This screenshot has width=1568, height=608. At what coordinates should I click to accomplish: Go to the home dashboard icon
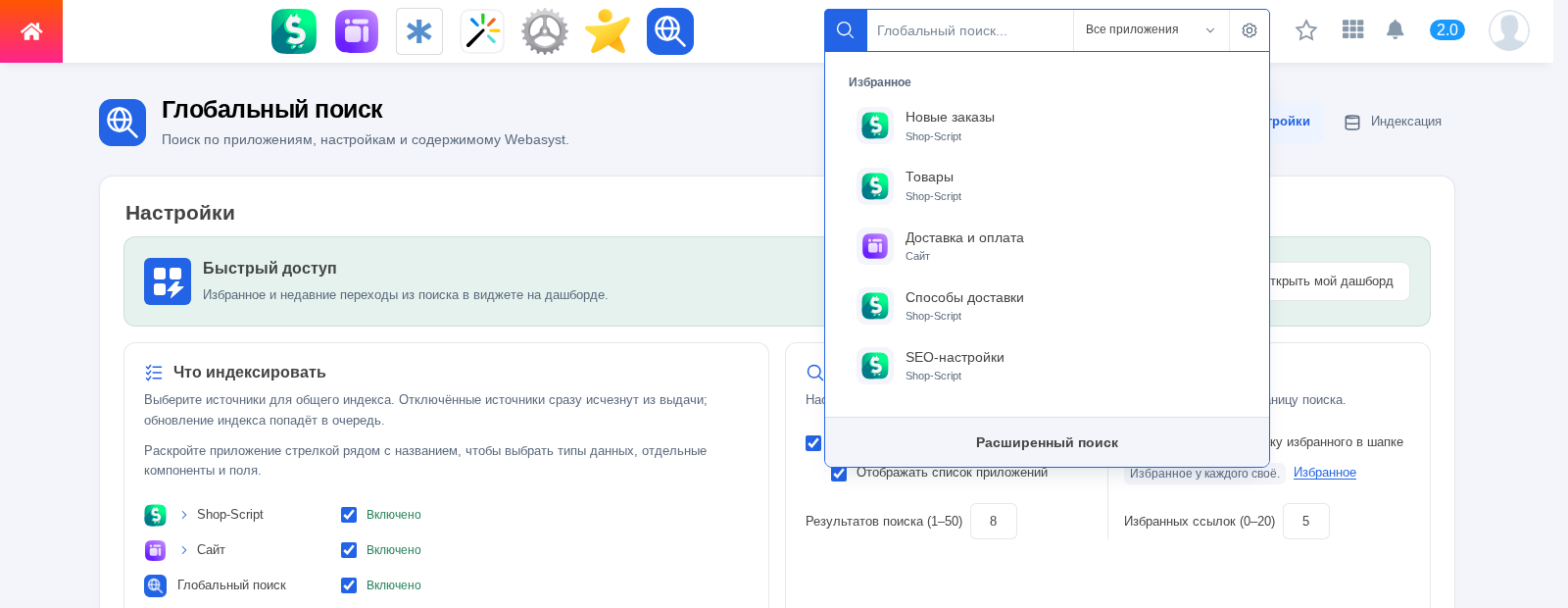[x=31, y=31]
